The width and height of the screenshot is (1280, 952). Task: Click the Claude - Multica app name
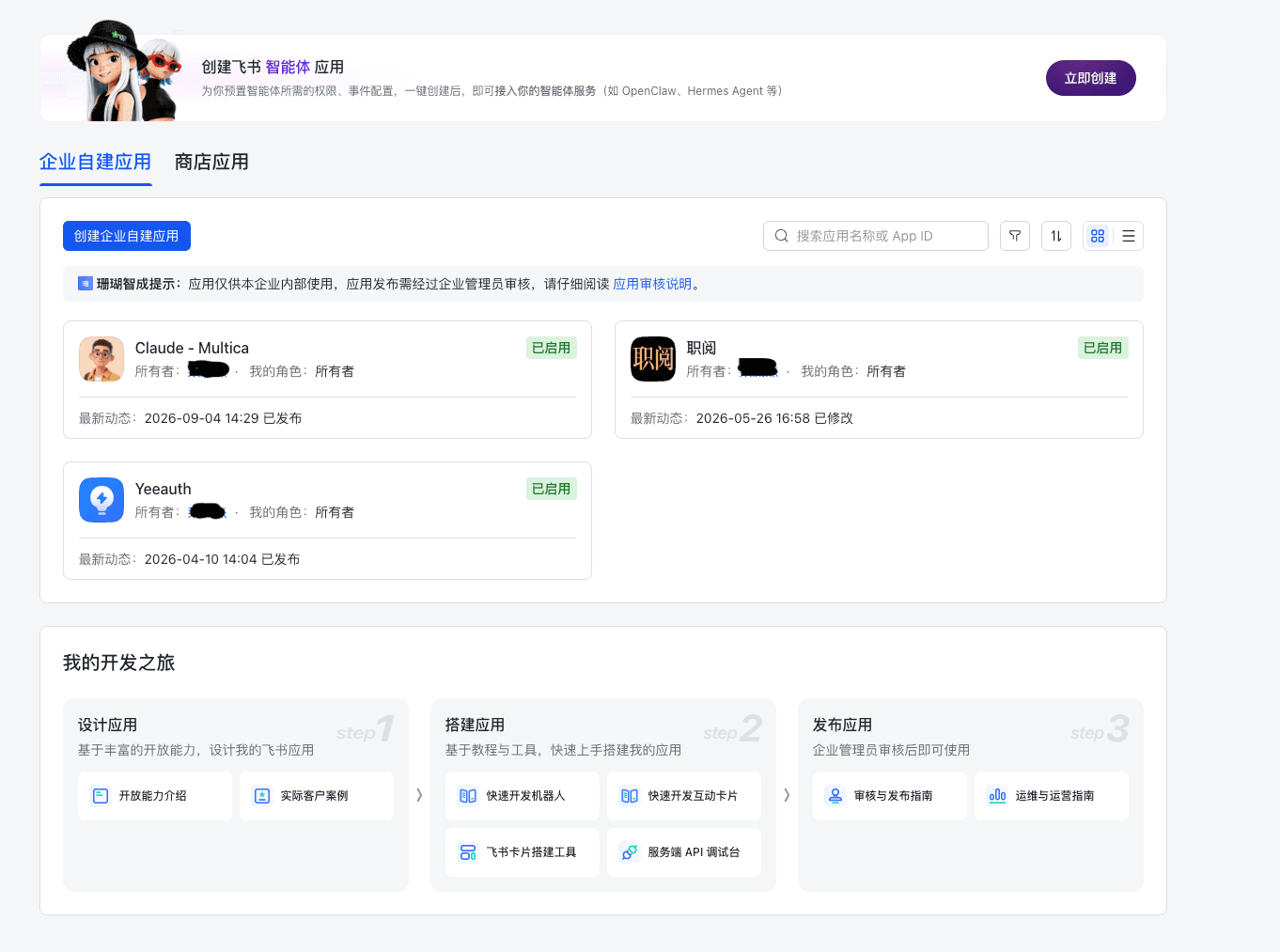tap(192, 348)
